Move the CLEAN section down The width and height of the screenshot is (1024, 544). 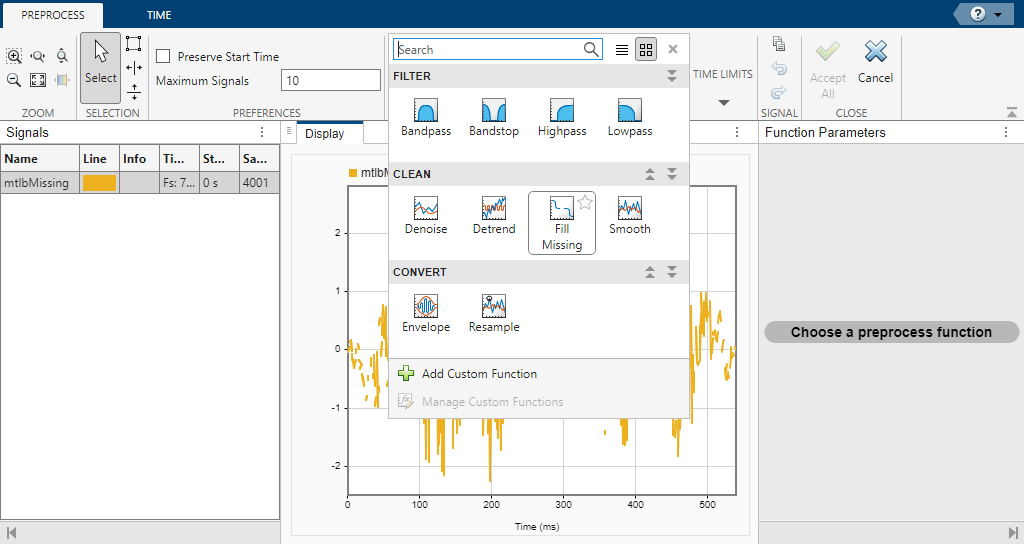point(672,174)
